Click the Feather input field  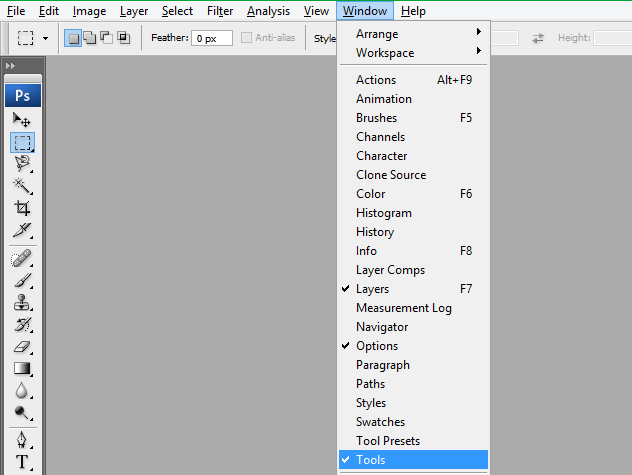point(212,38)
